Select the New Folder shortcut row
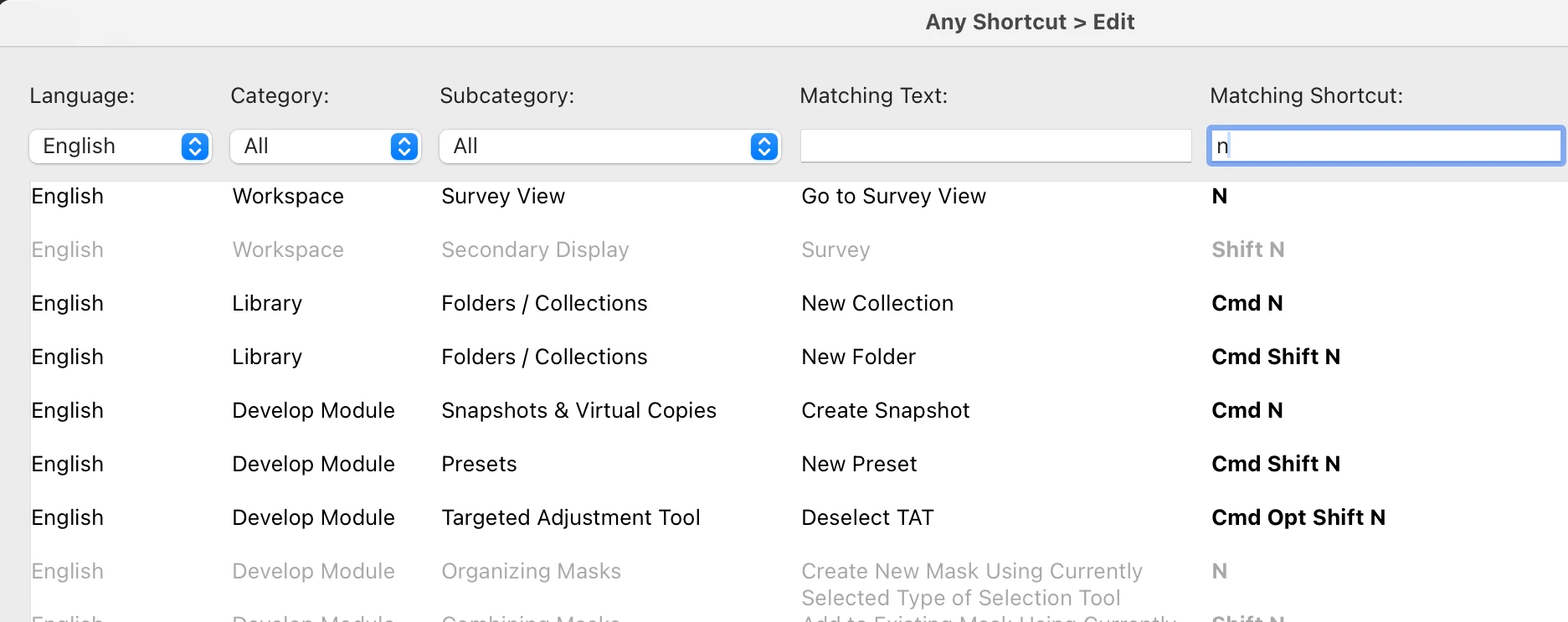1568x622 pixels. point(858,357)
